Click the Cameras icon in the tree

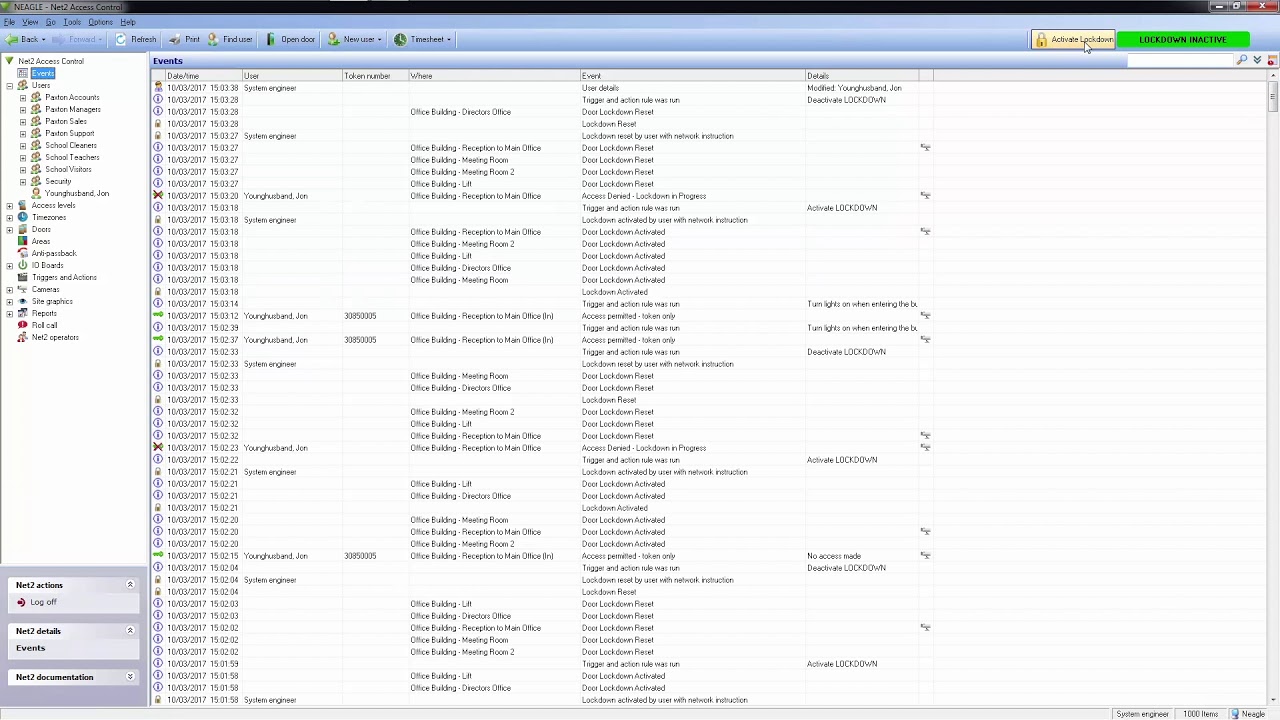point(22,289)
